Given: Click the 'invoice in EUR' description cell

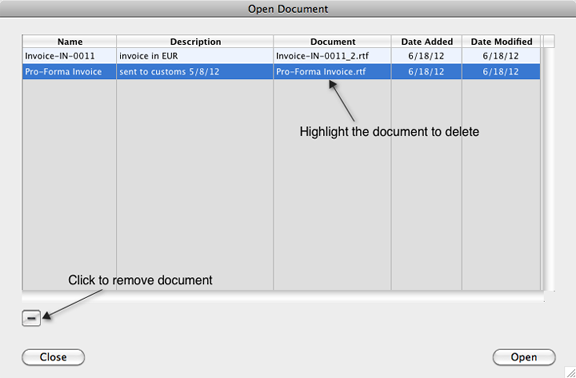Looking at the screenshot, I should (x=195, y=56).
